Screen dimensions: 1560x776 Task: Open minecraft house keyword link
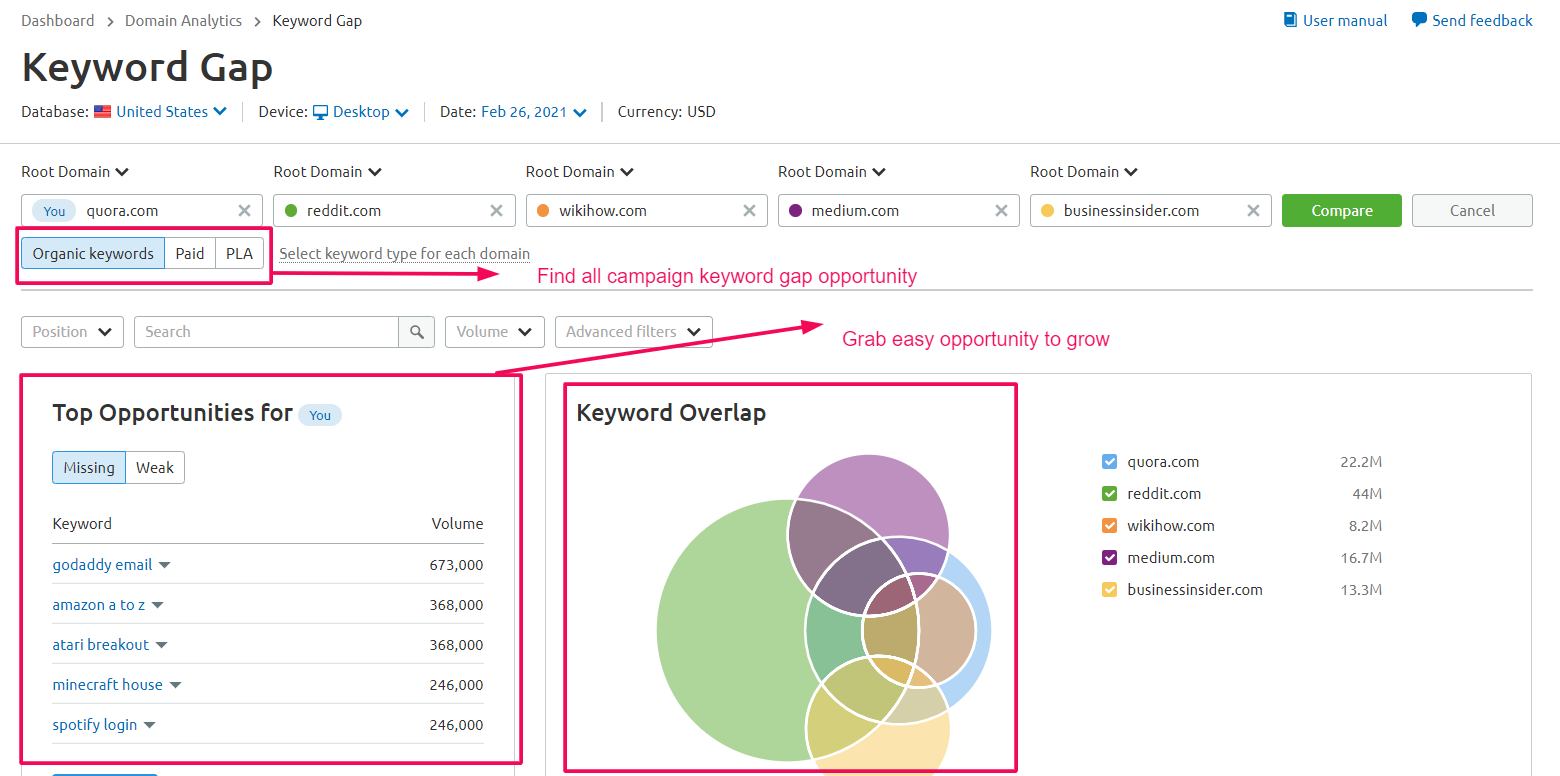pos(107,685)
